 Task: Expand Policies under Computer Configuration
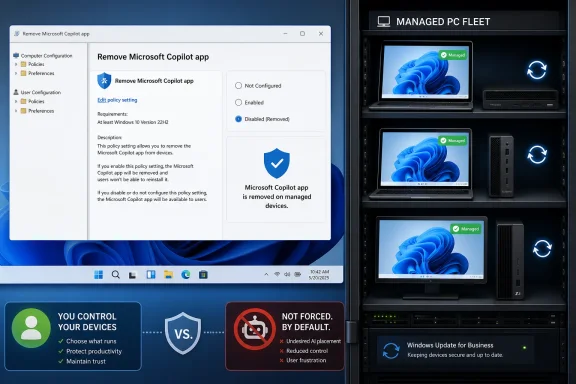tap(16, 64)
